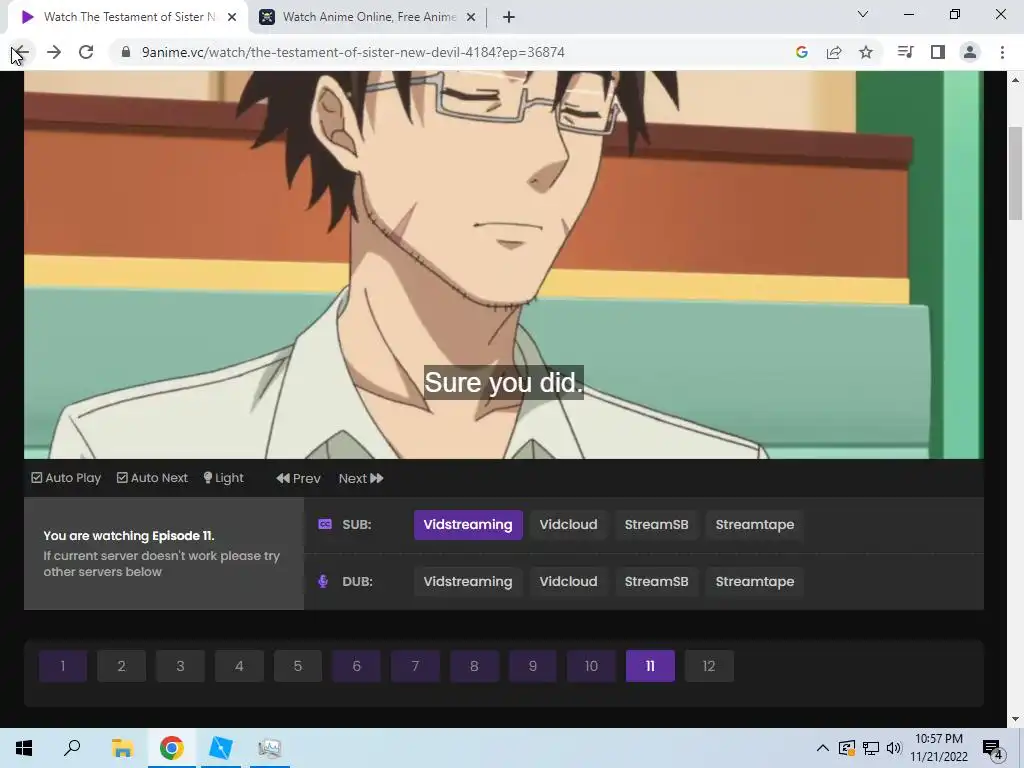Click page vertical scrollbar thumb
This screenshot has width=1024, height=768.
1015,174
